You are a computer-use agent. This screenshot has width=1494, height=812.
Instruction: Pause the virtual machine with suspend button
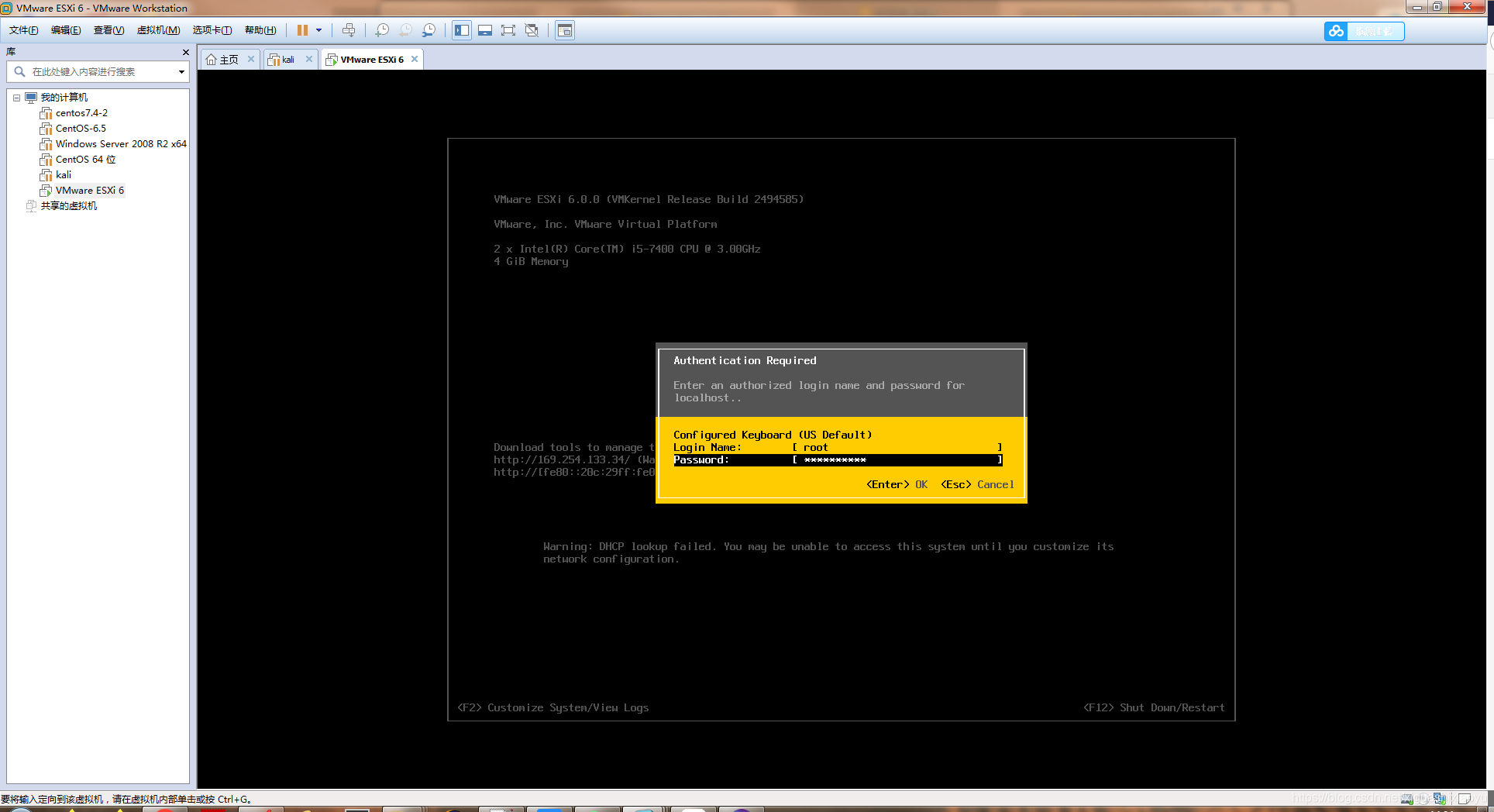(x=302, y=30)
